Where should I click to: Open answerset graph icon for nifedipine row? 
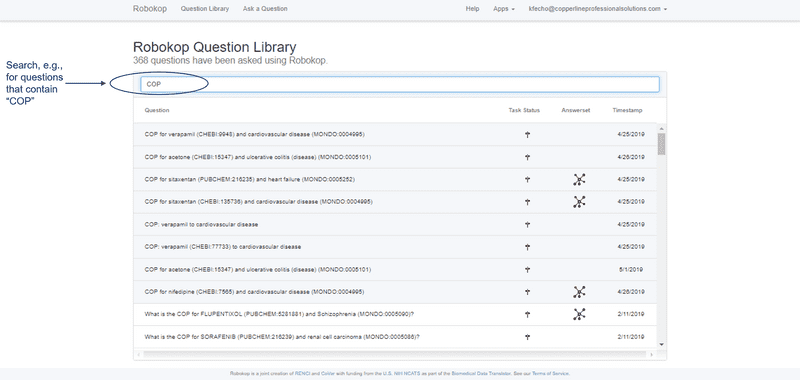click(x=579, y=292)
